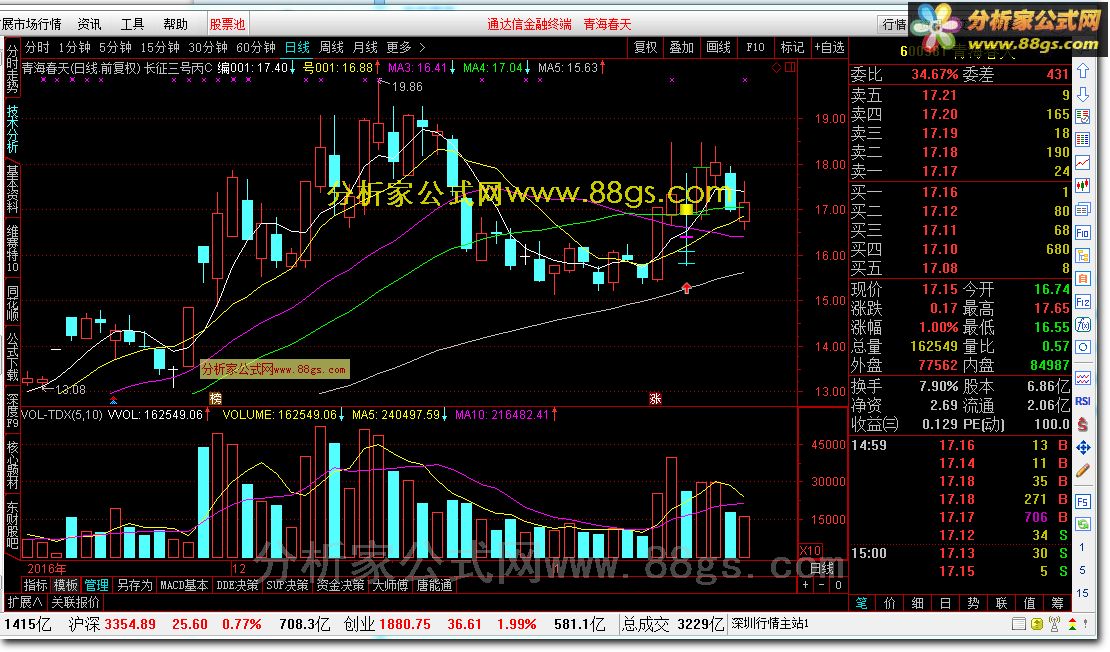Switch to 5分钟 chart period
Screen dimensions: 1110x652
(115, 47)
